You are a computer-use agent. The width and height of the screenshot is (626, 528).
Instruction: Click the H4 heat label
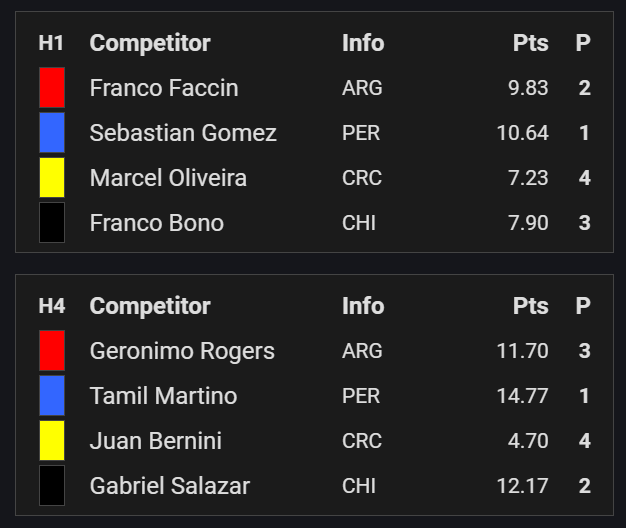[x=52, y=306]
